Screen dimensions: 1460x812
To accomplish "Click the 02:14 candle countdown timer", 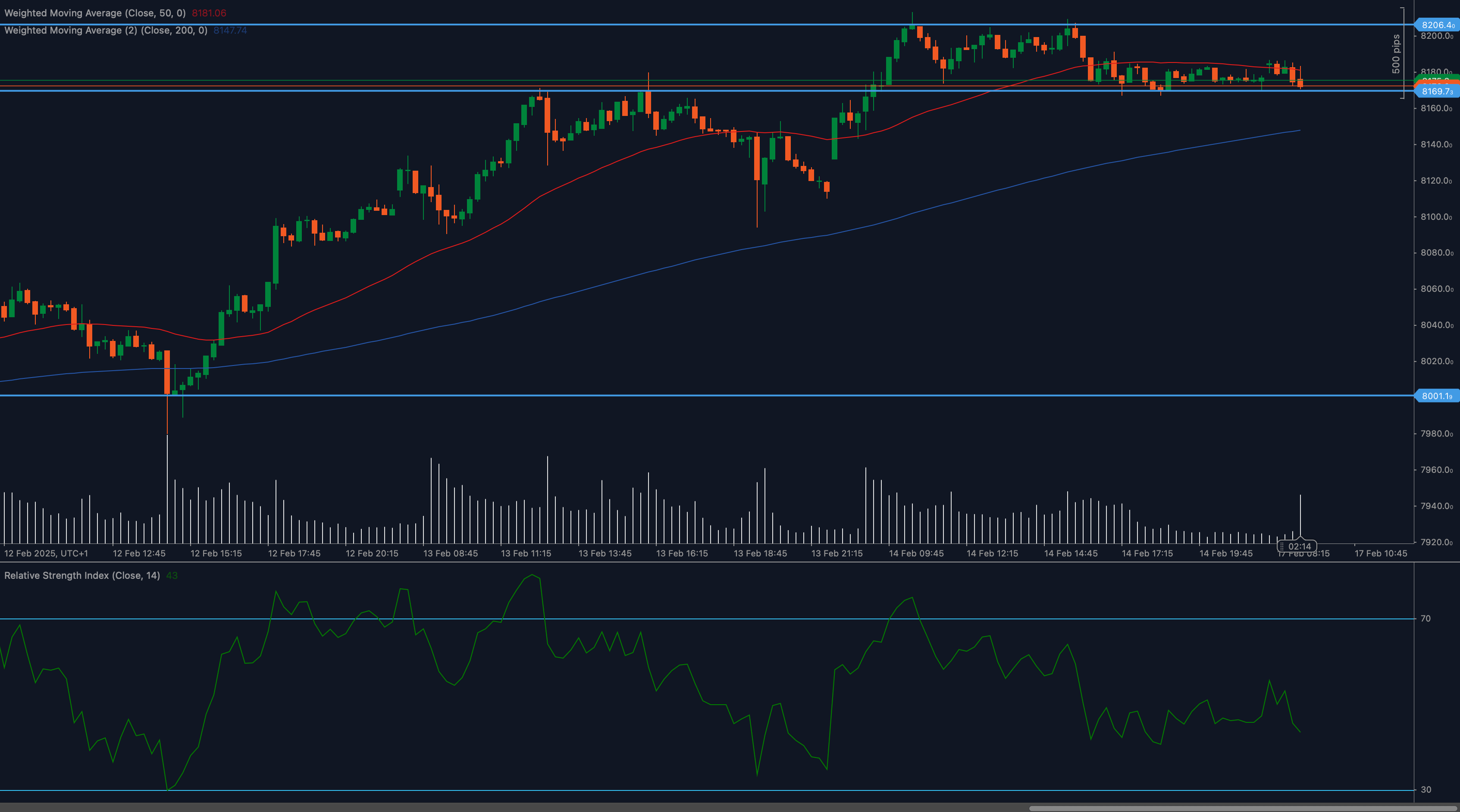I will pos(1300,546).
